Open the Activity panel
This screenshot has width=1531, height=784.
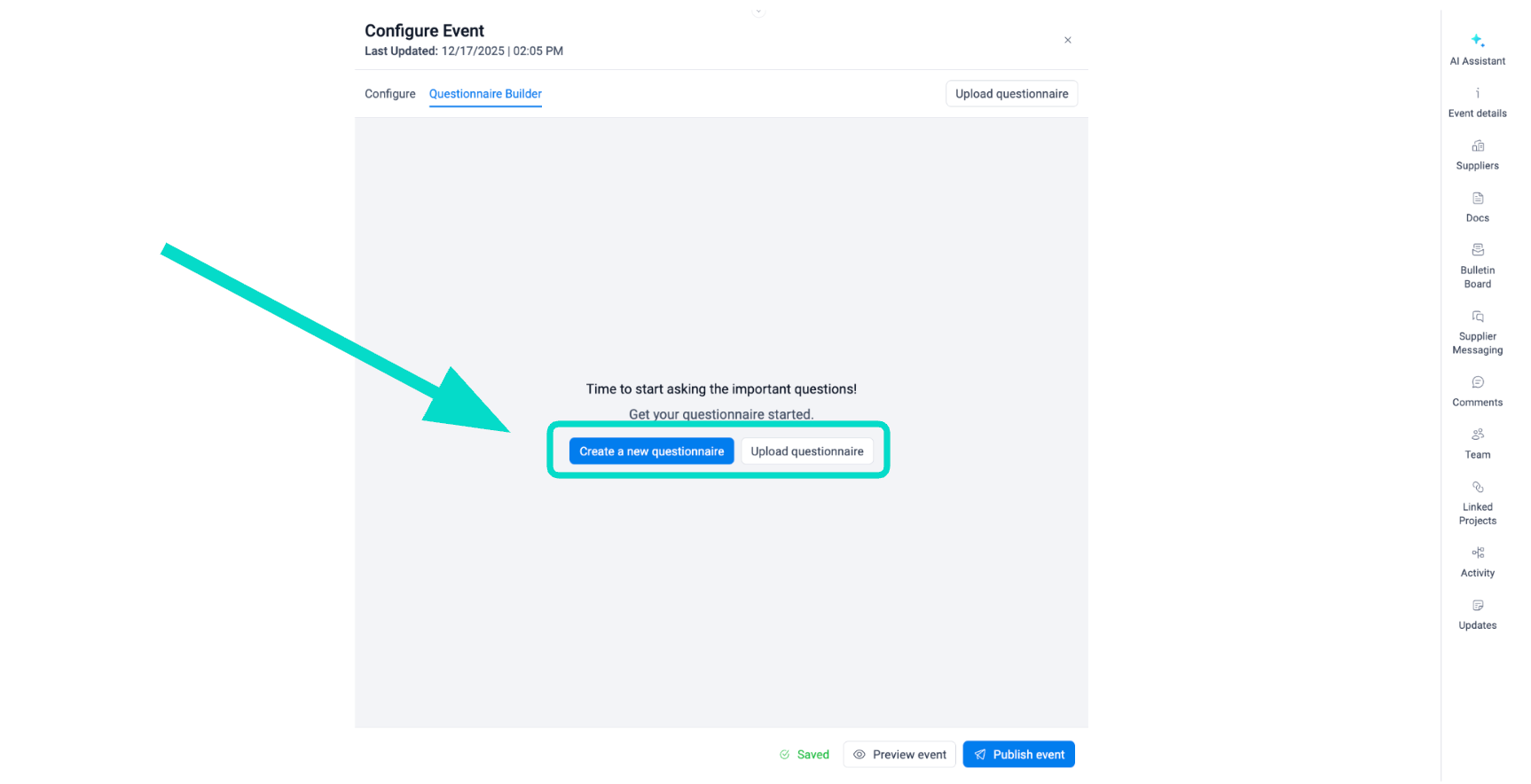coord(1477,561)
